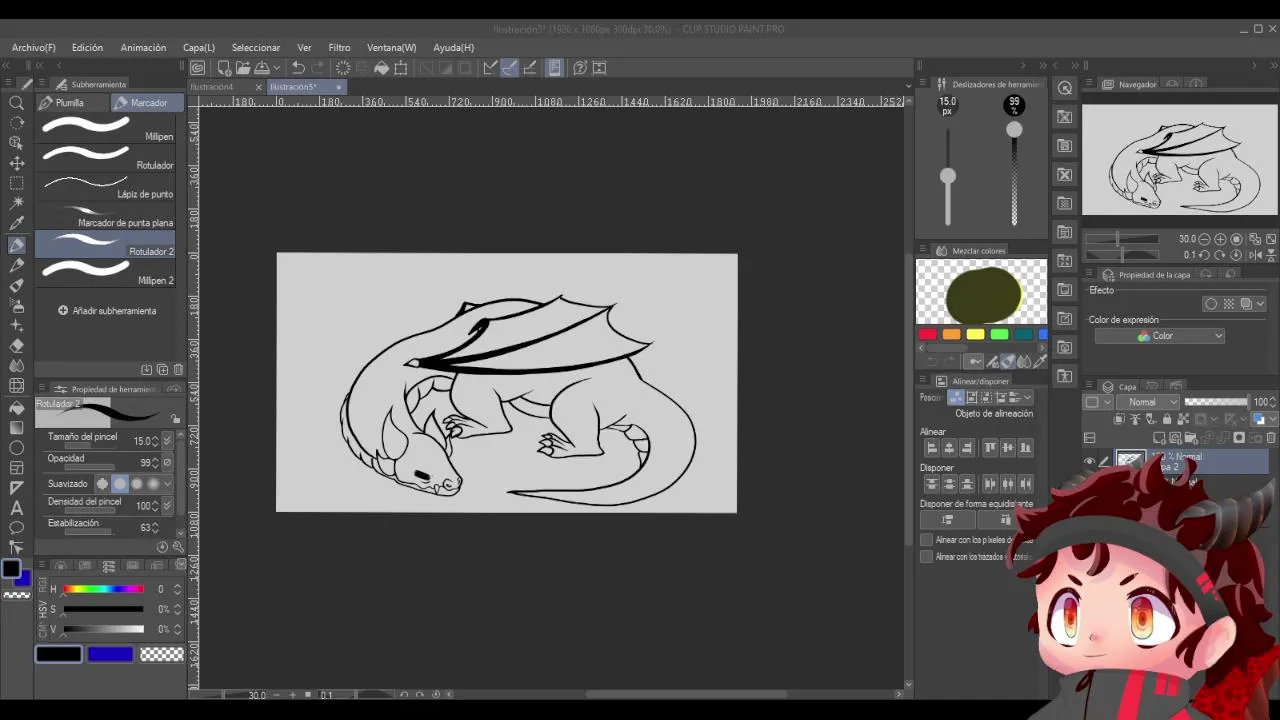Select the Balloon tool
This screenshot has width=1280, height=720.
[x=17, y=528]
